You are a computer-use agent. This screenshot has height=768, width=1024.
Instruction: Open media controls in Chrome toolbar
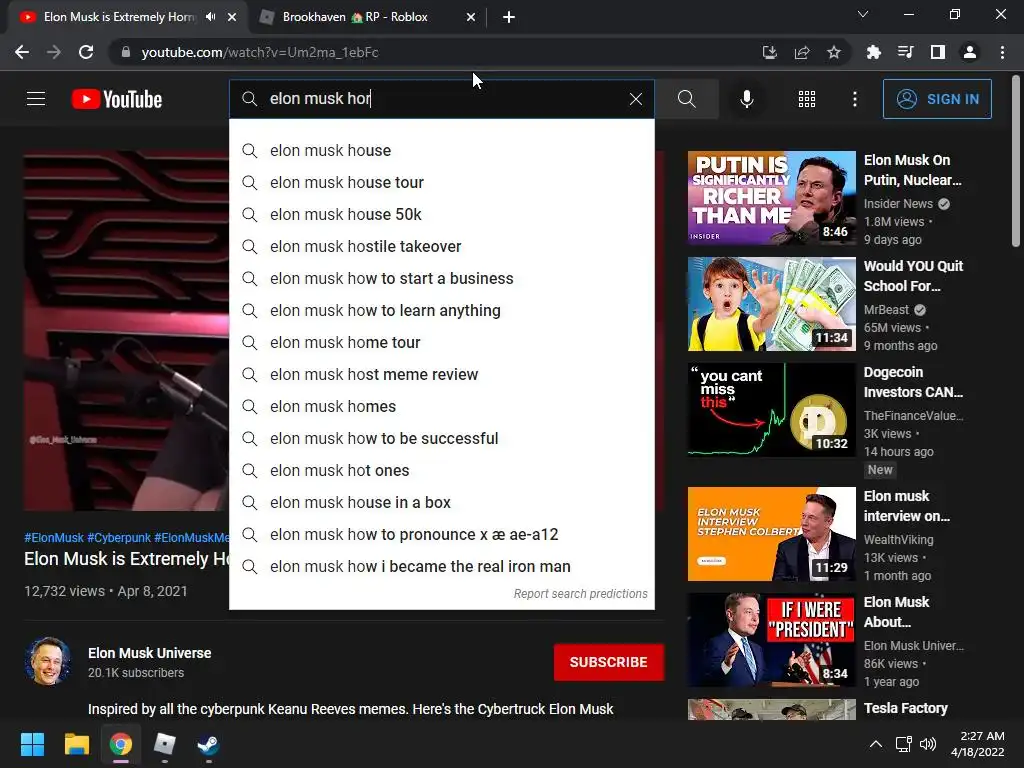tap(905, 52)
